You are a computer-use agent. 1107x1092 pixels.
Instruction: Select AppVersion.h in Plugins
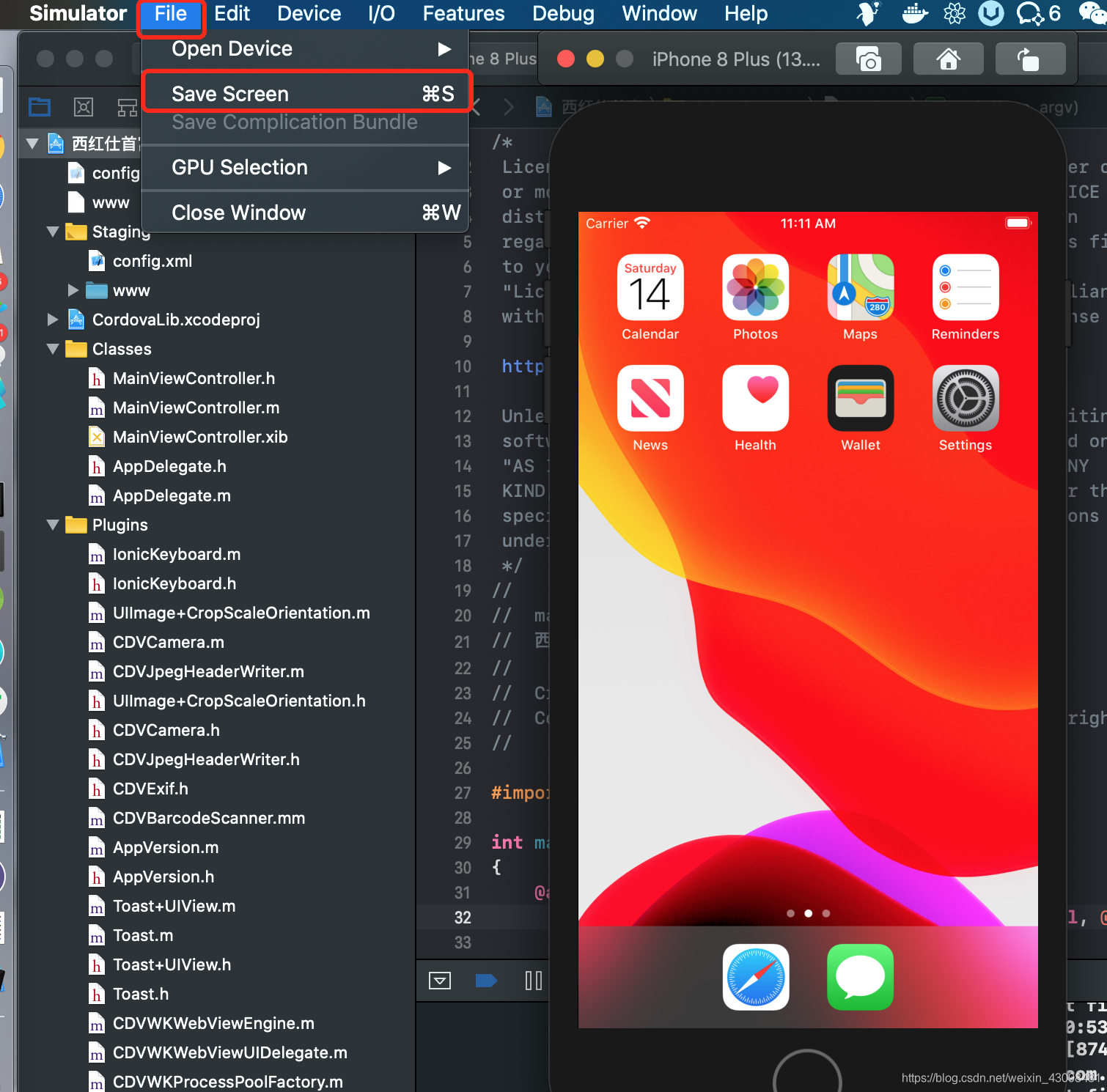[x=163, y=877]
